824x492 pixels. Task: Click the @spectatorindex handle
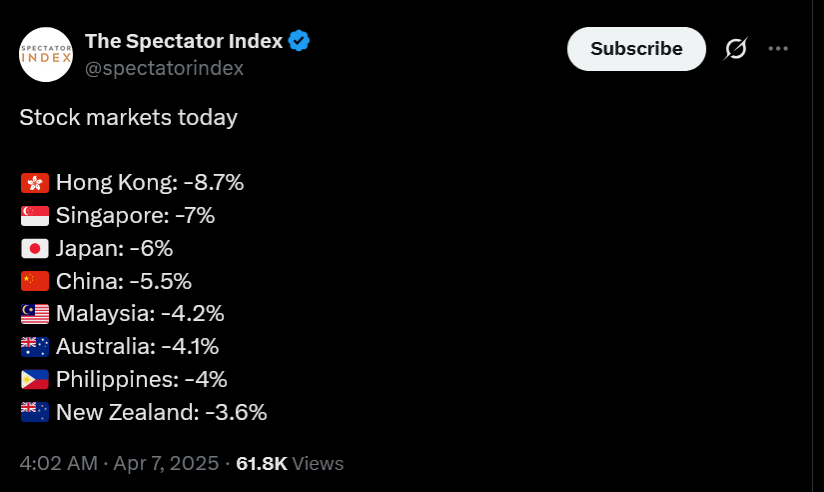click(x=164, y=68)
